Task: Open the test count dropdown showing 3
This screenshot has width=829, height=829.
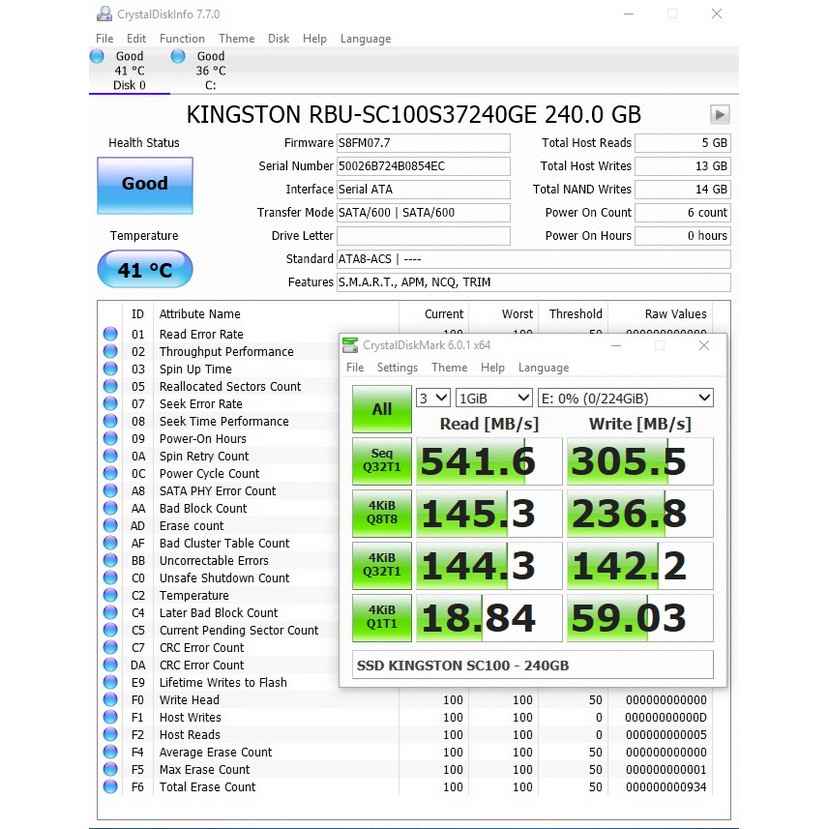Action: tap(433, 397)
